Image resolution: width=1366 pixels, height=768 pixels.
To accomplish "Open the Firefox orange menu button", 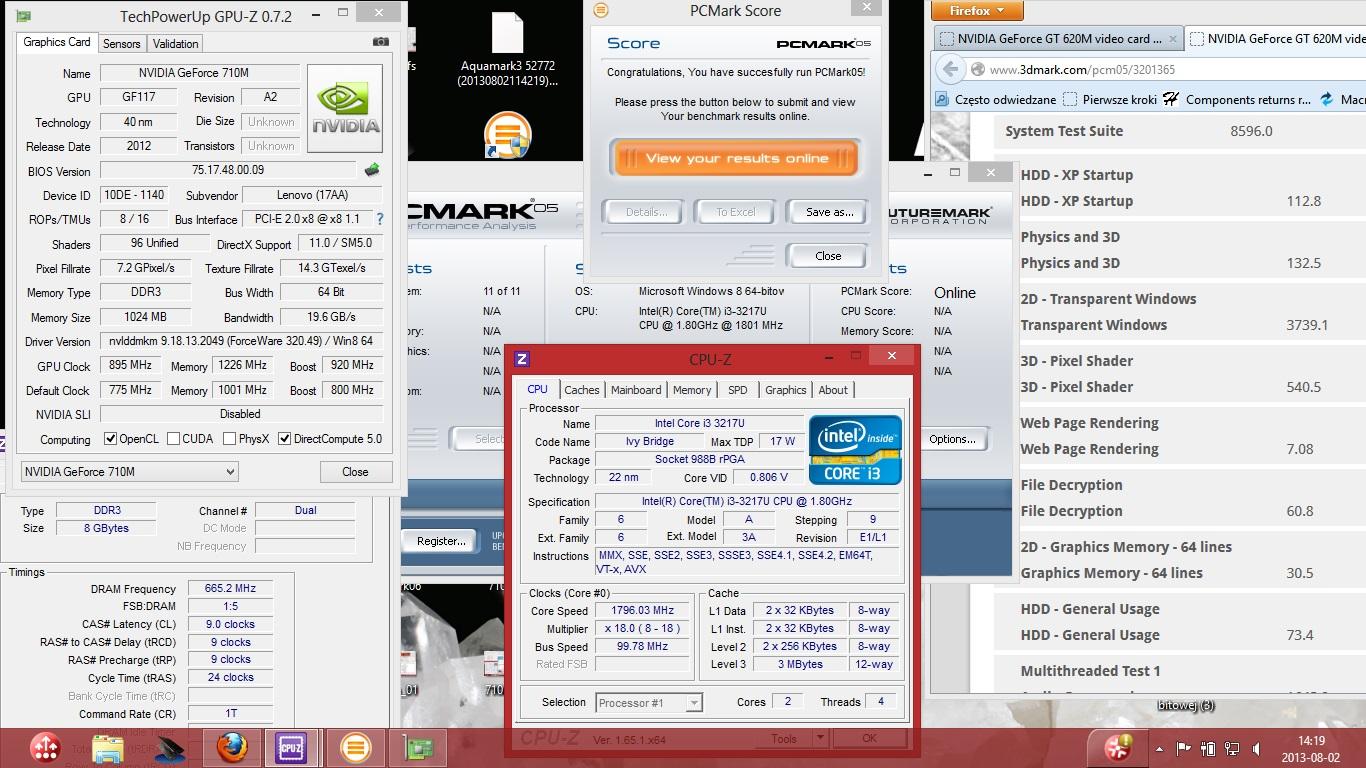I will pos(977,11).
